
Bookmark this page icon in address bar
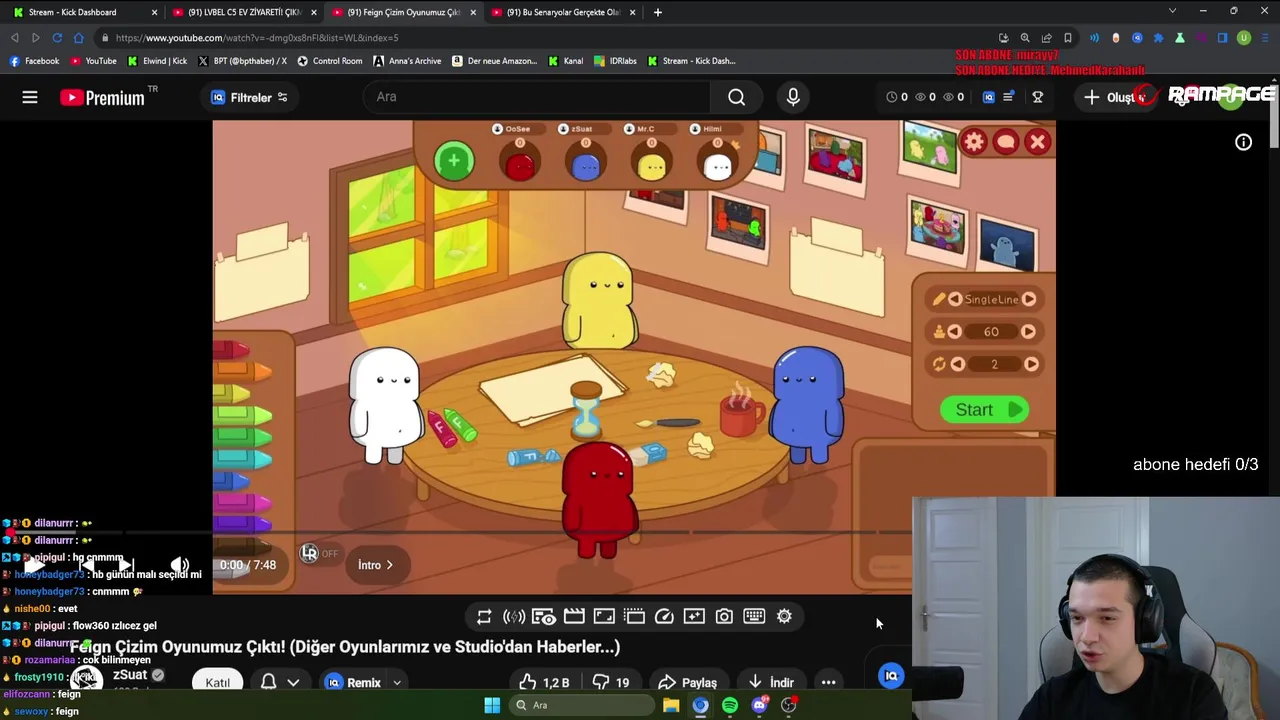(x=1068, y=38)
